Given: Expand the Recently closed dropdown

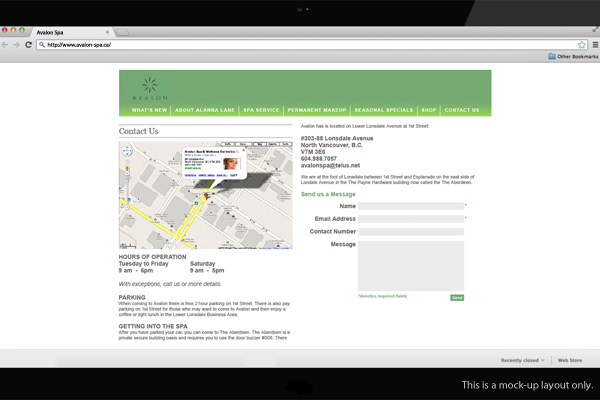Looking at the screenshot, I should click(x=523, y=360).
